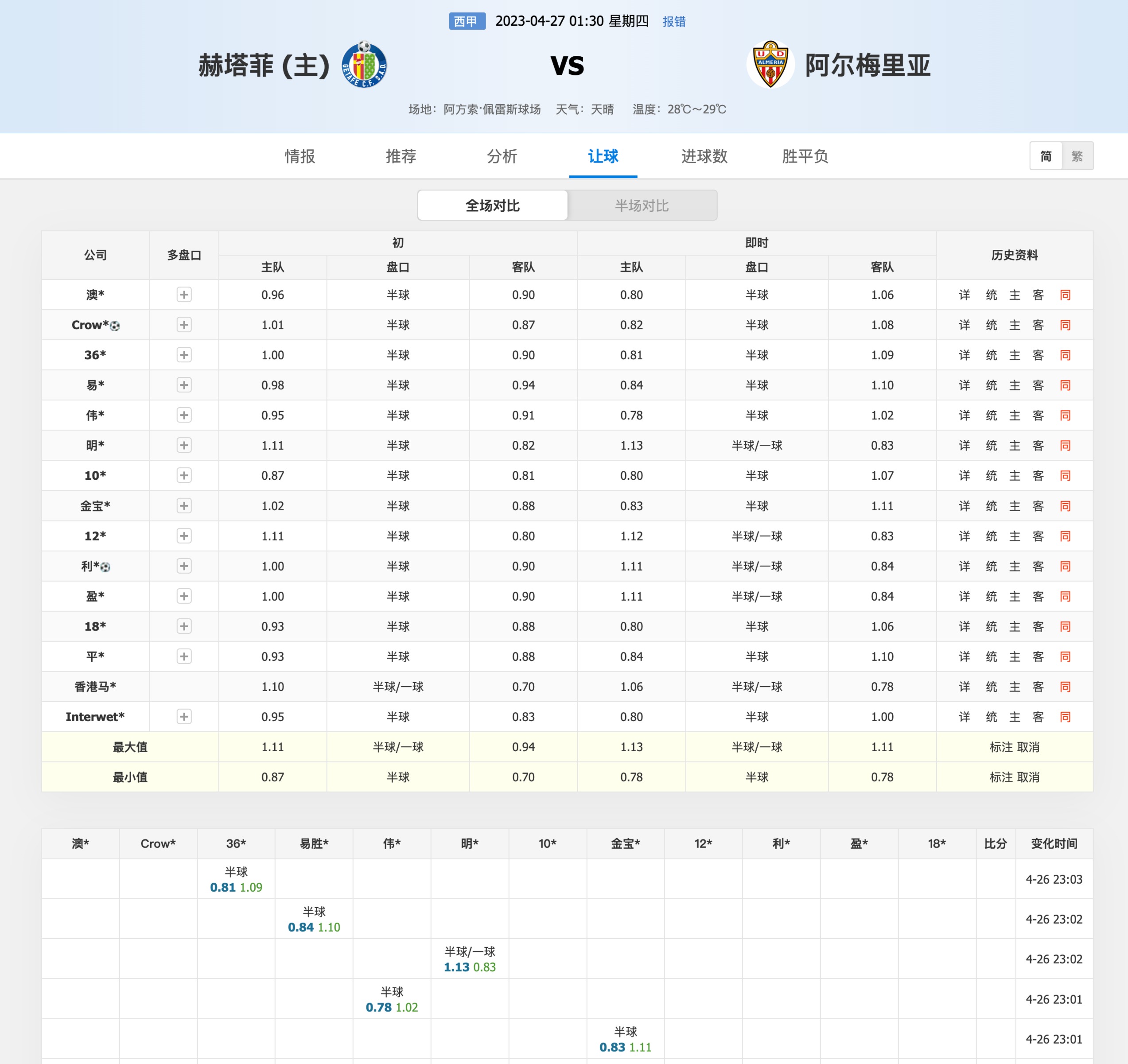Click the 金宝* odds change 0.83 1.11
This screenshot has height=1064, width=1128.
[x=625, y=1047]
